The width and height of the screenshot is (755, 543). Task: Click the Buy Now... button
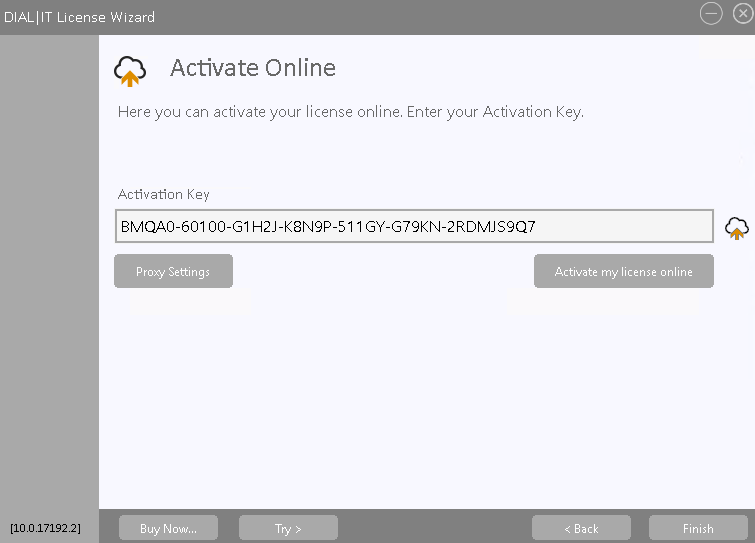(x=169, y=528)
